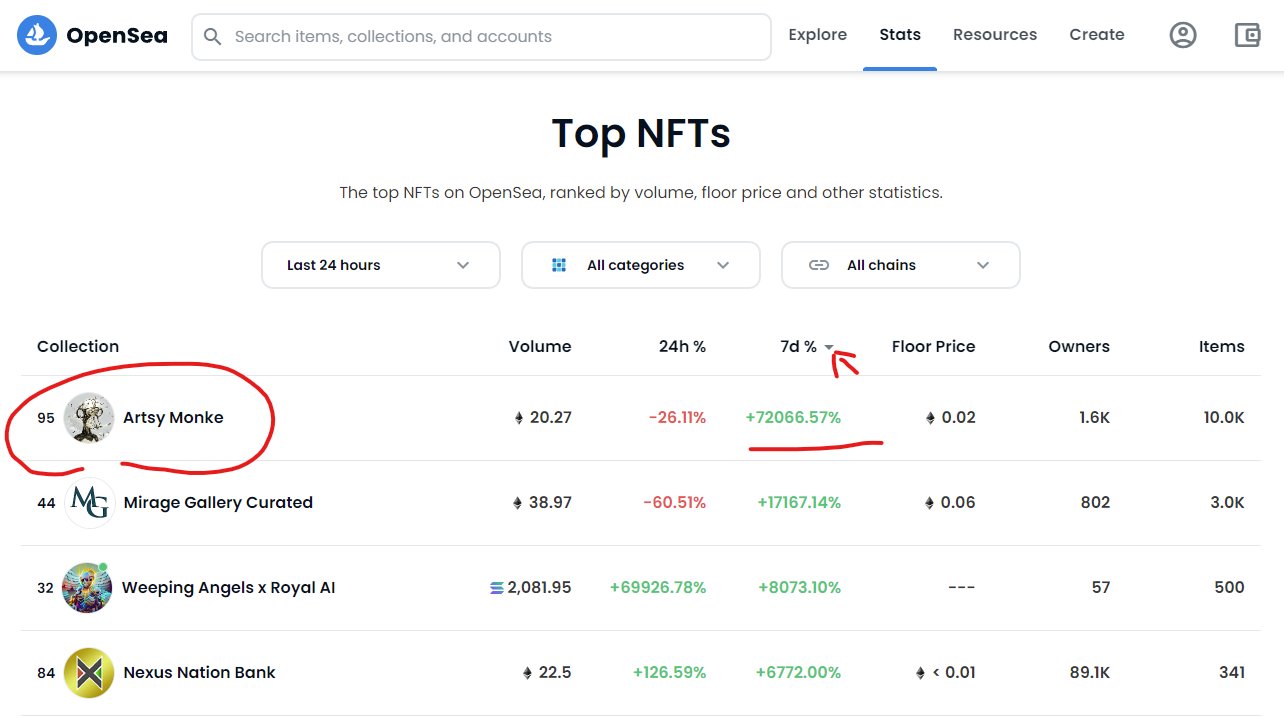Click the 1.6K owners value

[x=1094, y=418]
